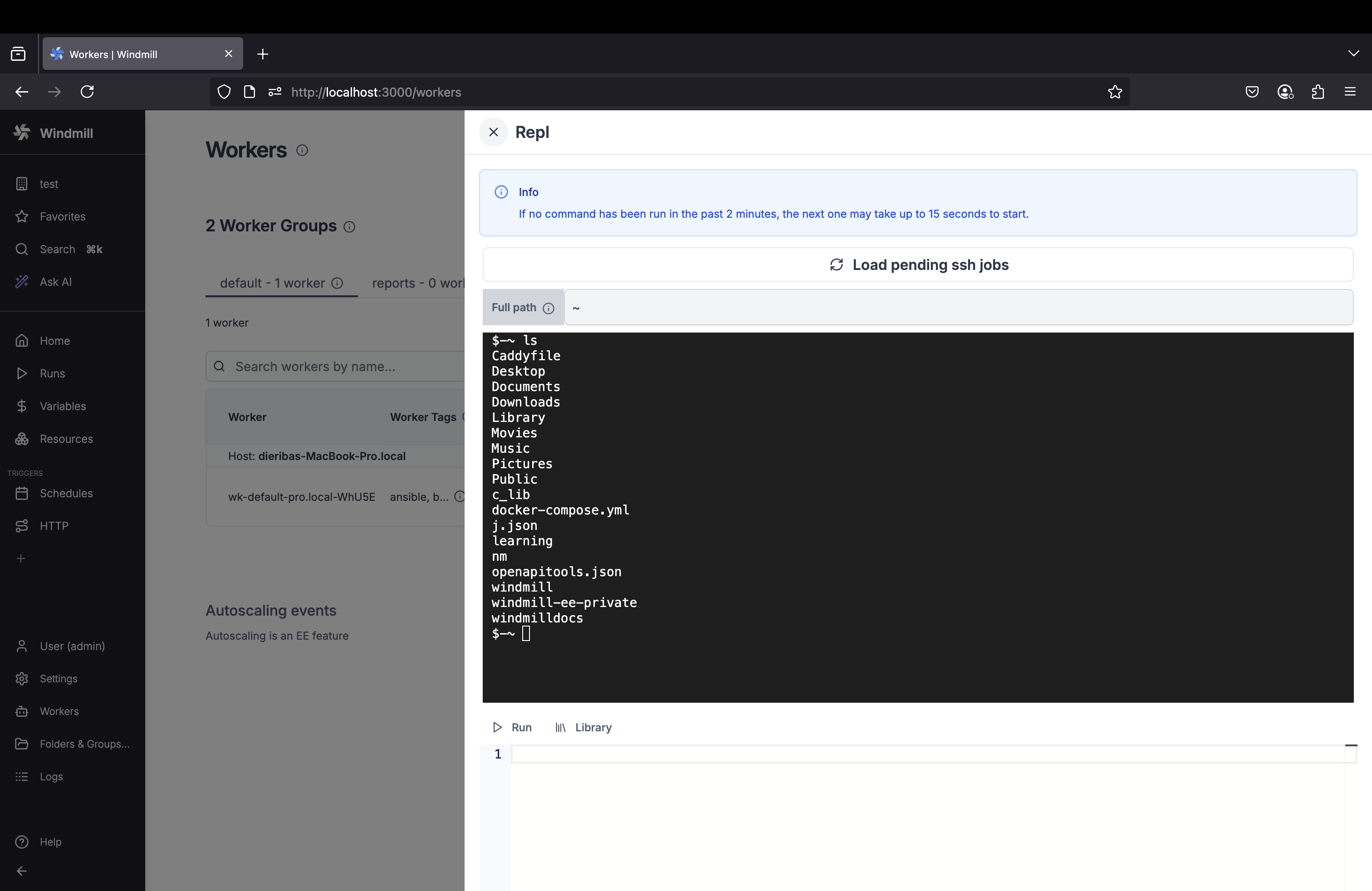Click Worker Groups info icon
The image size is (1372, 891).
[x=349, y=226]
